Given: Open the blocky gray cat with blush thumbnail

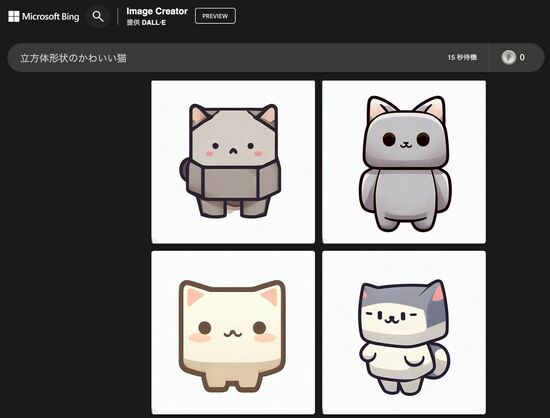Looking at the screenshot, I should (x=233, y=162).
